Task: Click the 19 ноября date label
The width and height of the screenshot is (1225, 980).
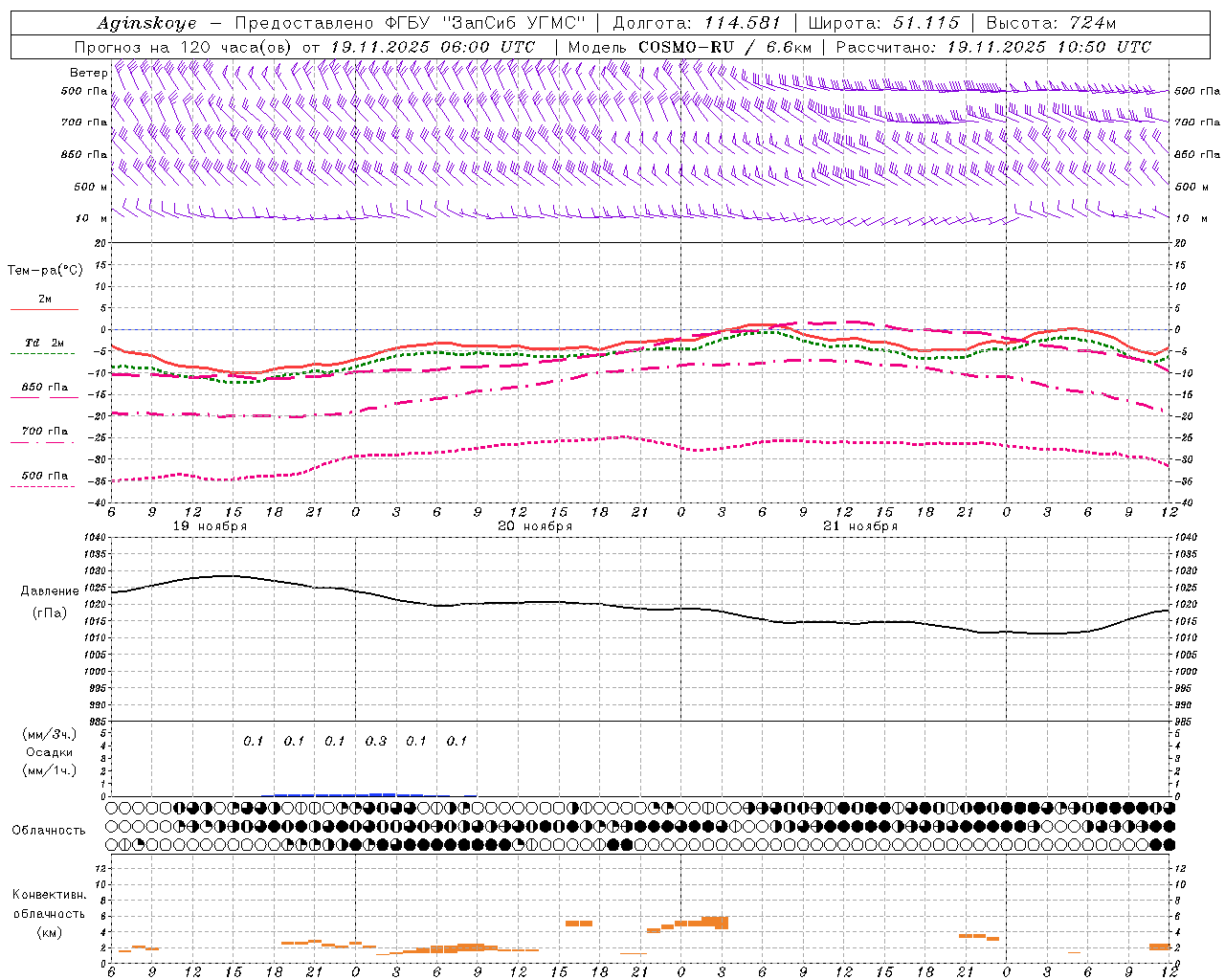Action: (x=210, y=526)
